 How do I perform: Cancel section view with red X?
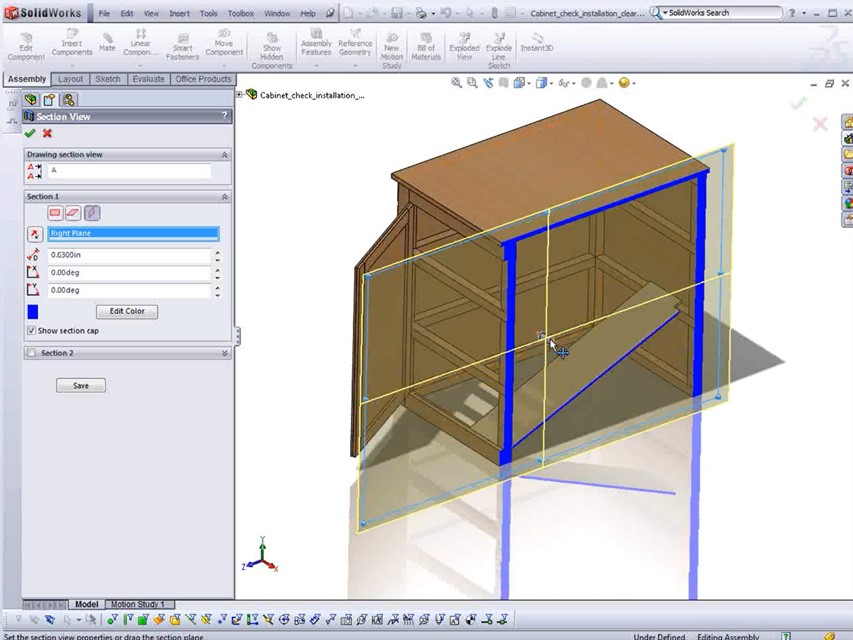click(47, 133)
